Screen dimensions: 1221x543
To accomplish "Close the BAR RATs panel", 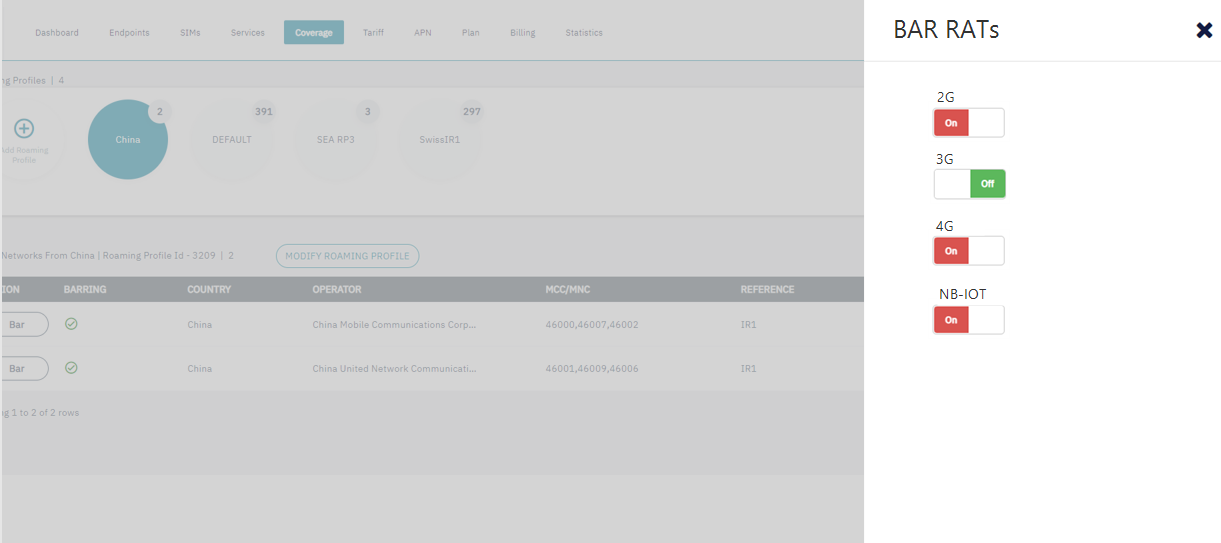I will 1204,30.
